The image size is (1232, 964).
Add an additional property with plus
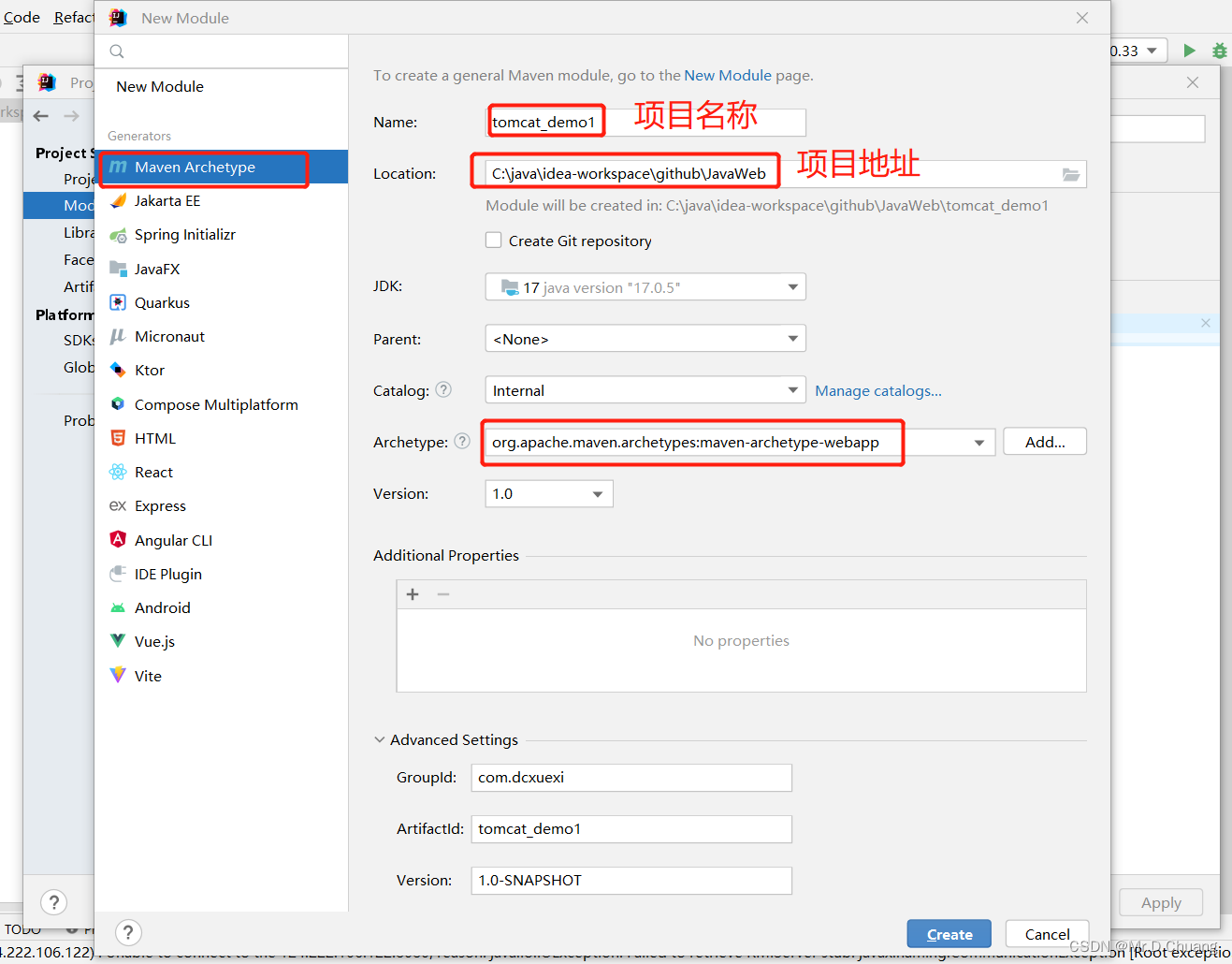(413, 594)
